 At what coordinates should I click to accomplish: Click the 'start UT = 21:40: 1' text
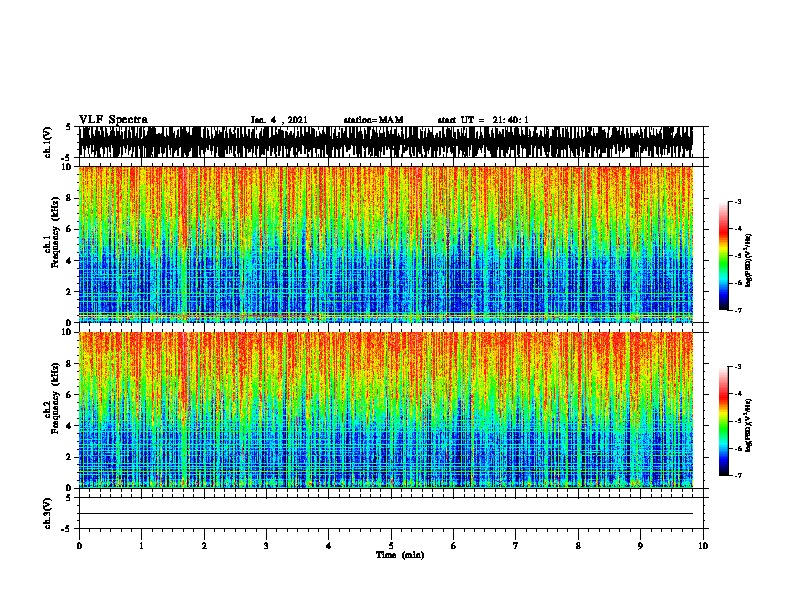[483, 120]
